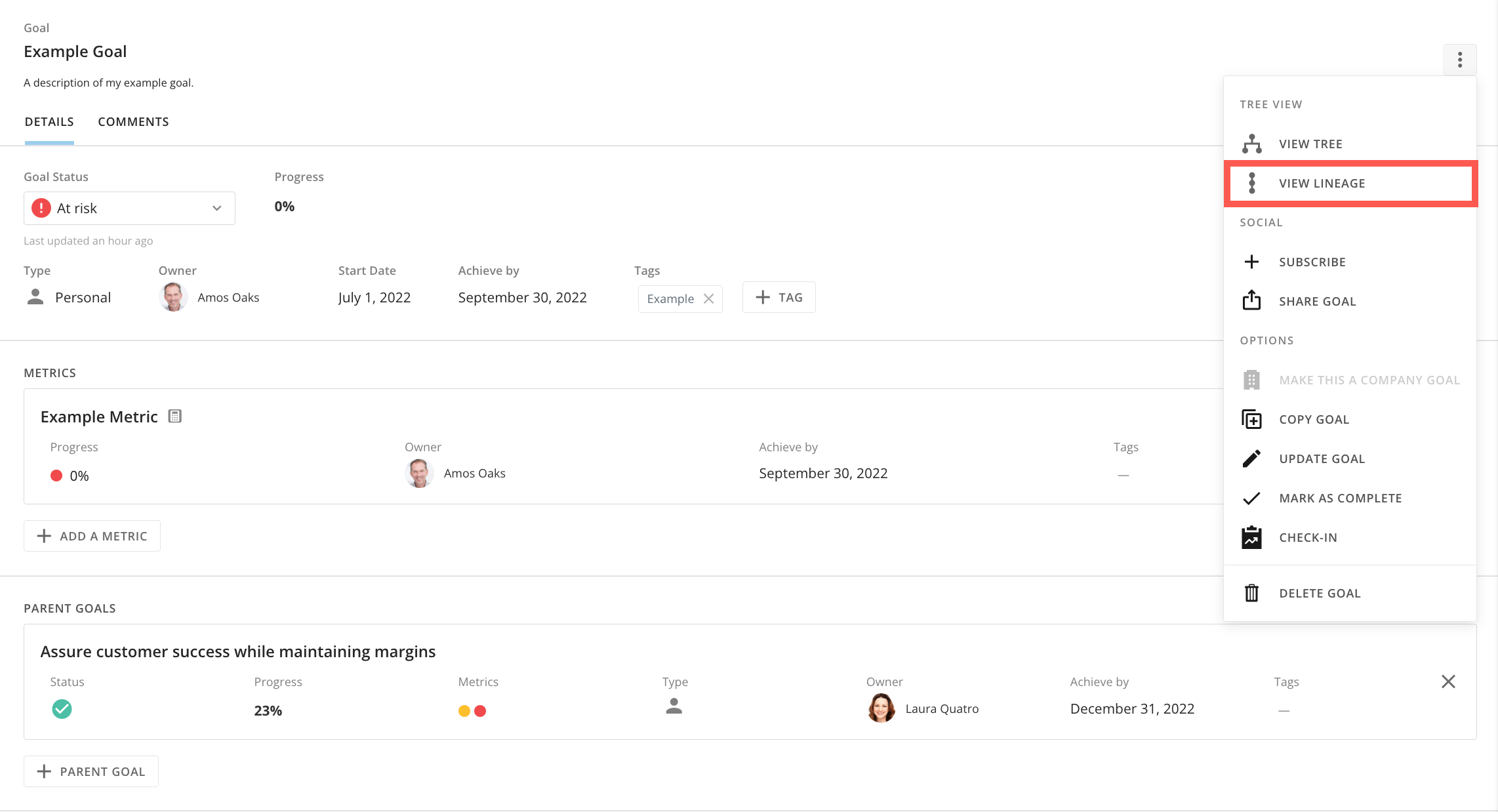Click the Example Metric calculator icon
This screenshot has width=1498, height=812.
pyautogui.click(x=174, y=416)
